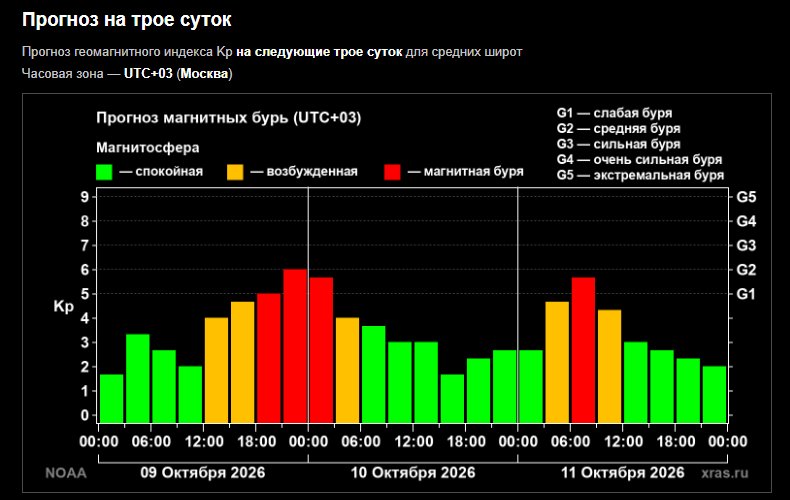Screen dimensions: 790x500
Task: Click the 'Магнитосфера' legend heading
Action: 148,148
